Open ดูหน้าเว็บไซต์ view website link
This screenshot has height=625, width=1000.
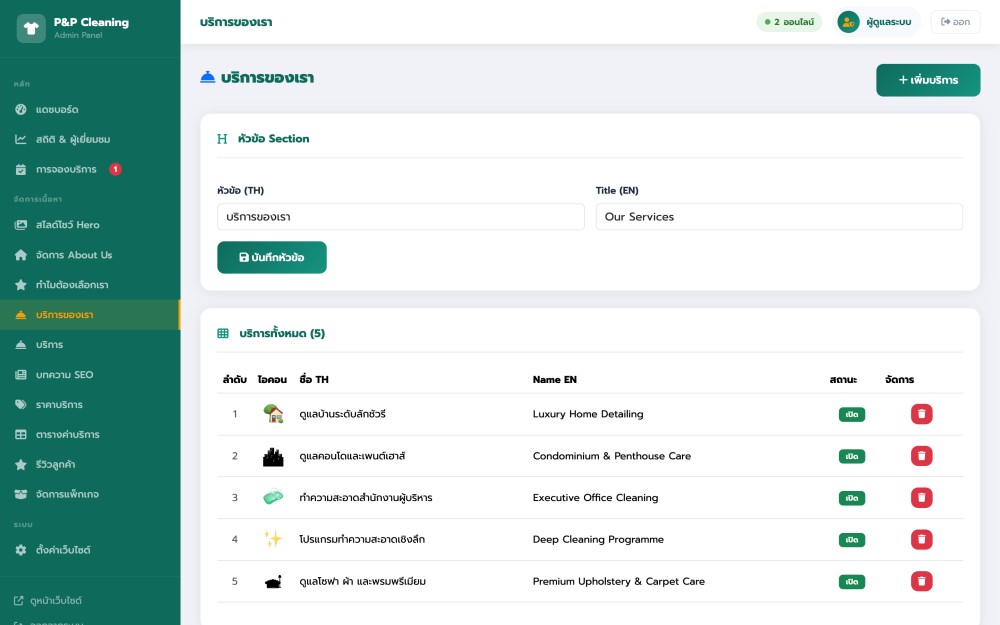[56, 601]
